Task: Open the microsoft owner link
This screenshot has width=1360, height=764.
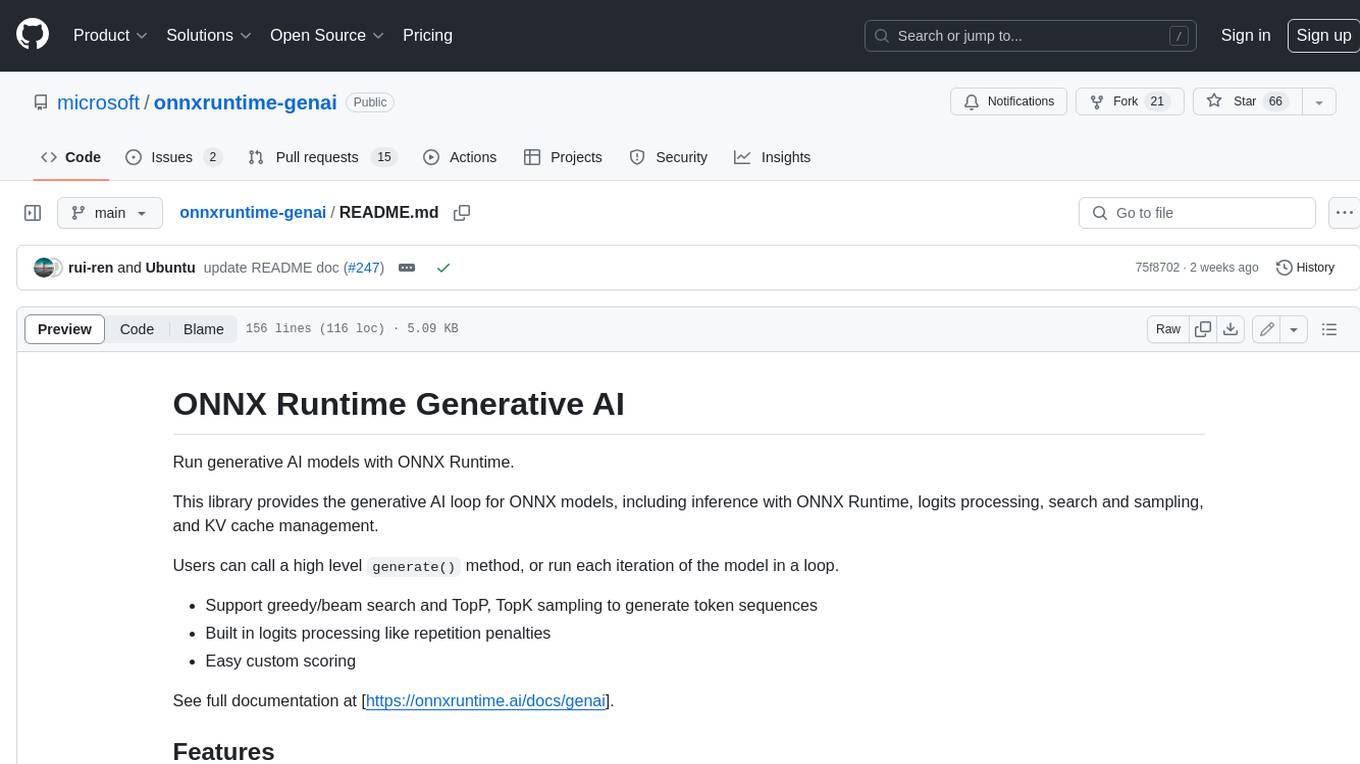Action: [98, 102]
